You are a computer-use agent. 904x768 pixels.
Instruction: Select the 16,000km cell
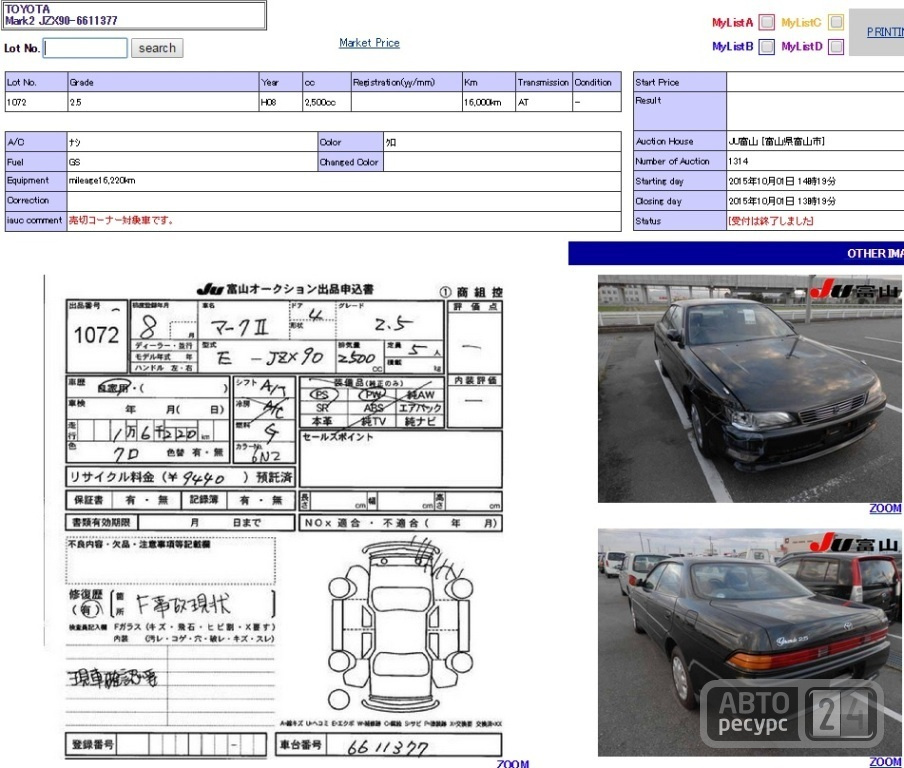tap(488, 102)
